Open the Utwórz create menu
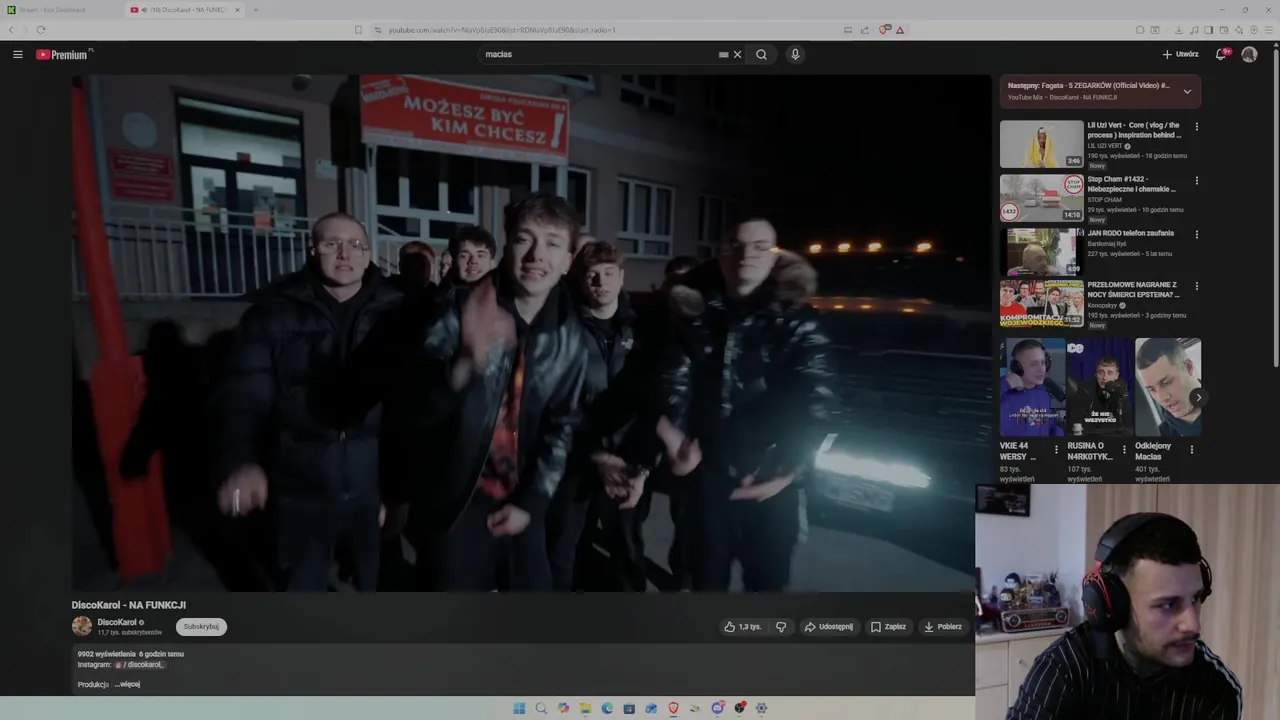Viewport: 1280px width, 720px height. tap(1180, 55)
